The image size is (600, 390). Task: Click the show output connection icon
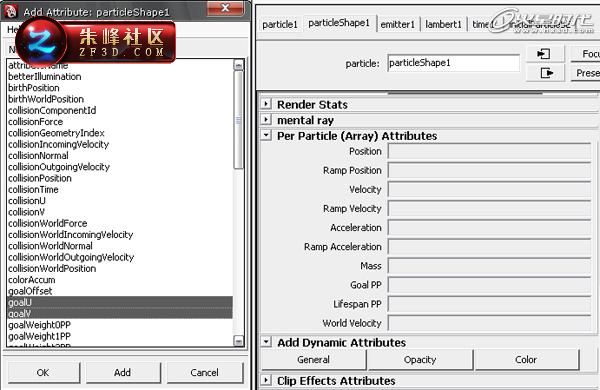[546, 72]
